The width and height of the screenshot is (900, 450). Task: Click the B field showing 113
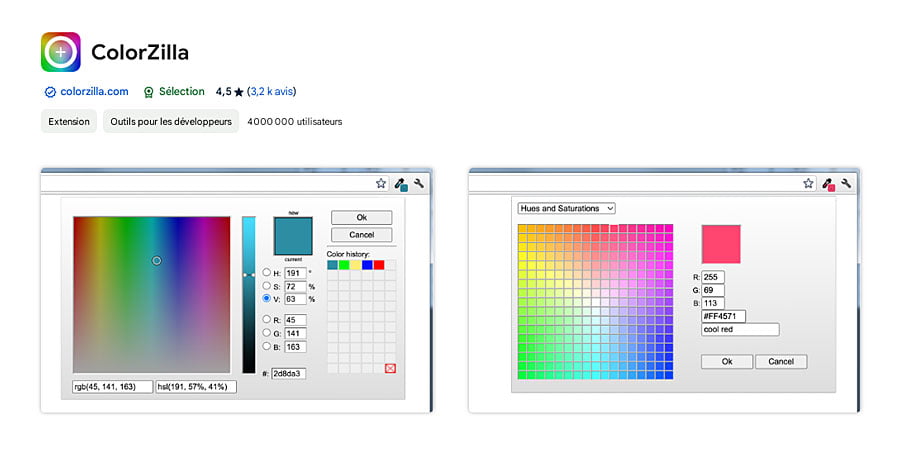tap(713, 303)
